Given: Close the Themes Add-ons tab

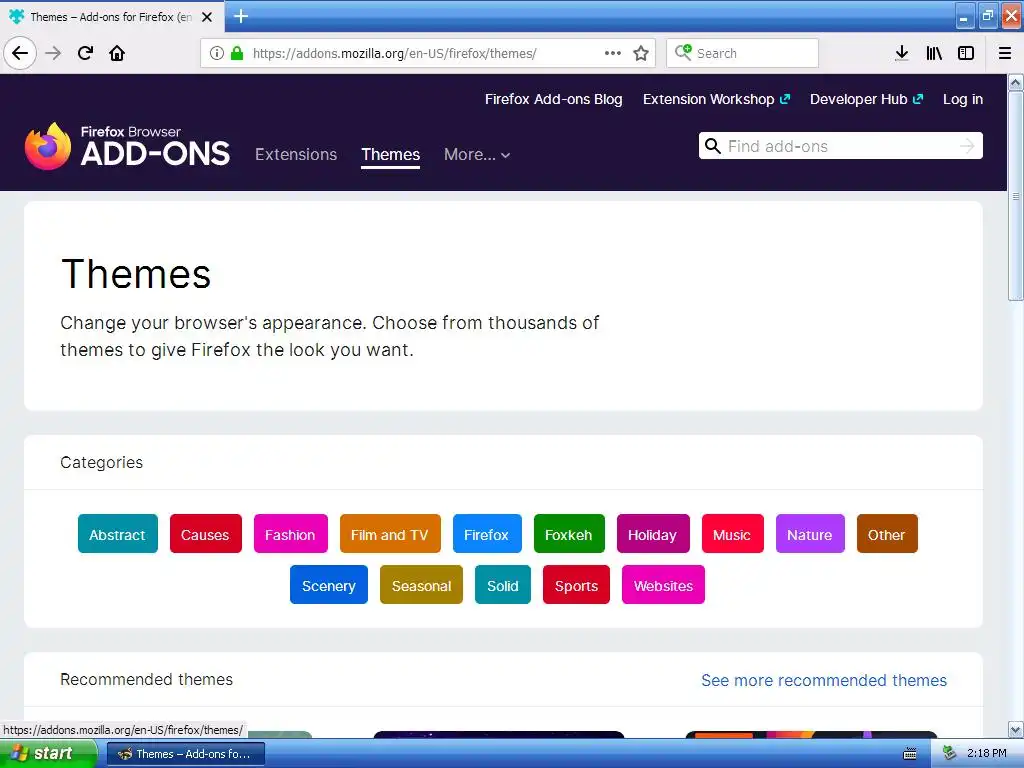Looking at the screenshot, I should [x=207, y=17].
